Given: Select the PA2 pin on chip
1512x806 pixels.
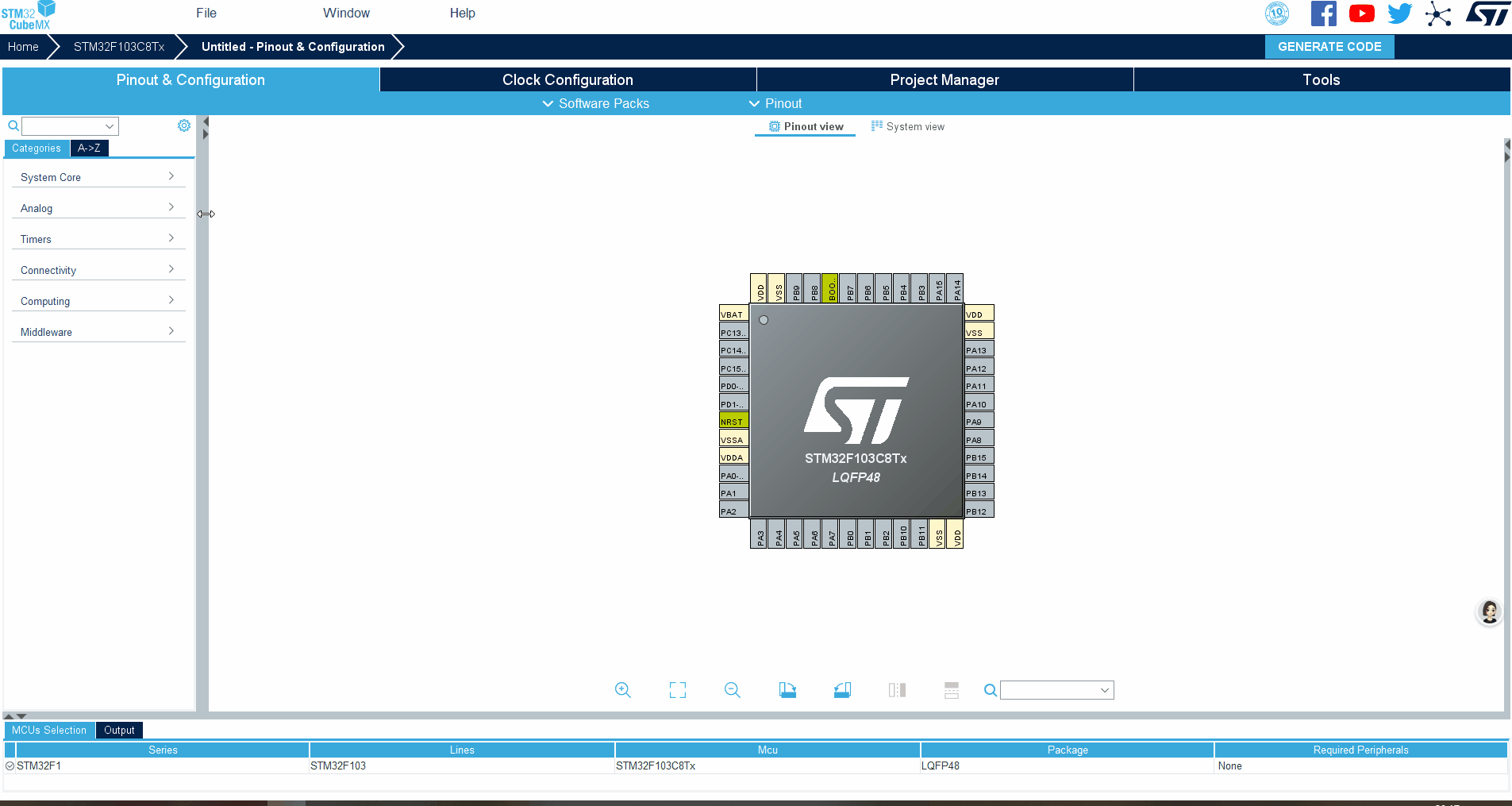Looking at the screenshot, I should (x=733, y=511).
